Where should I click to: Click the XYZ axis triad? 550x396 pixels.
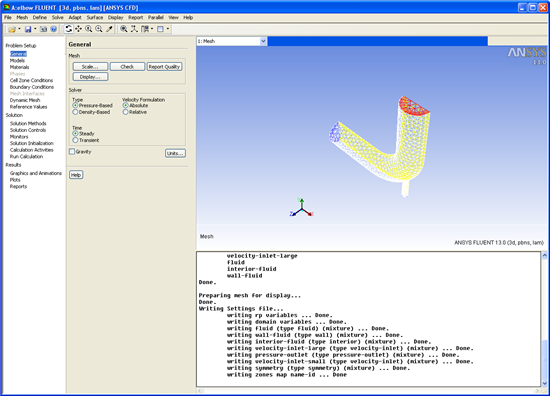302,208
